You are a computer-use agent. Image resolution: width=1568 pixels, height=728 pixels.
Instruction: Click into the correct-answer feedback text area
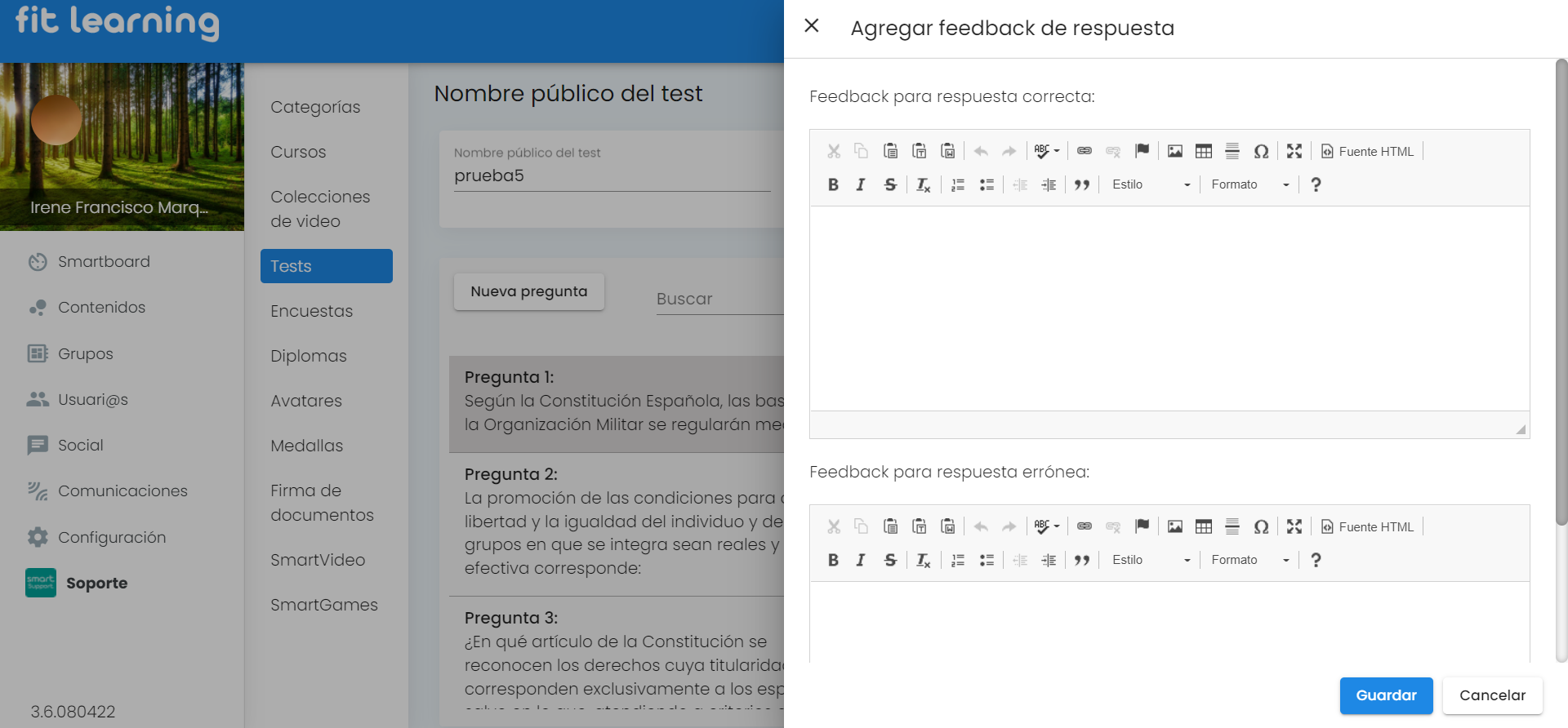(x=1169, y=309)
